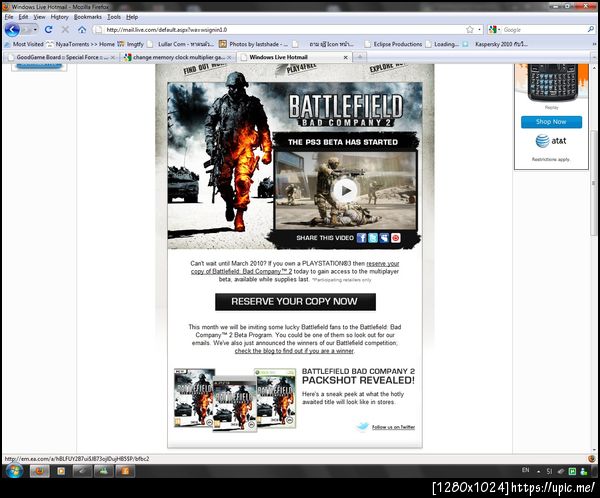Image resolution: width=600 pixels, height=498 pixels.
Task: Bookmark this page with the star icon
Action: coord(470,29)
